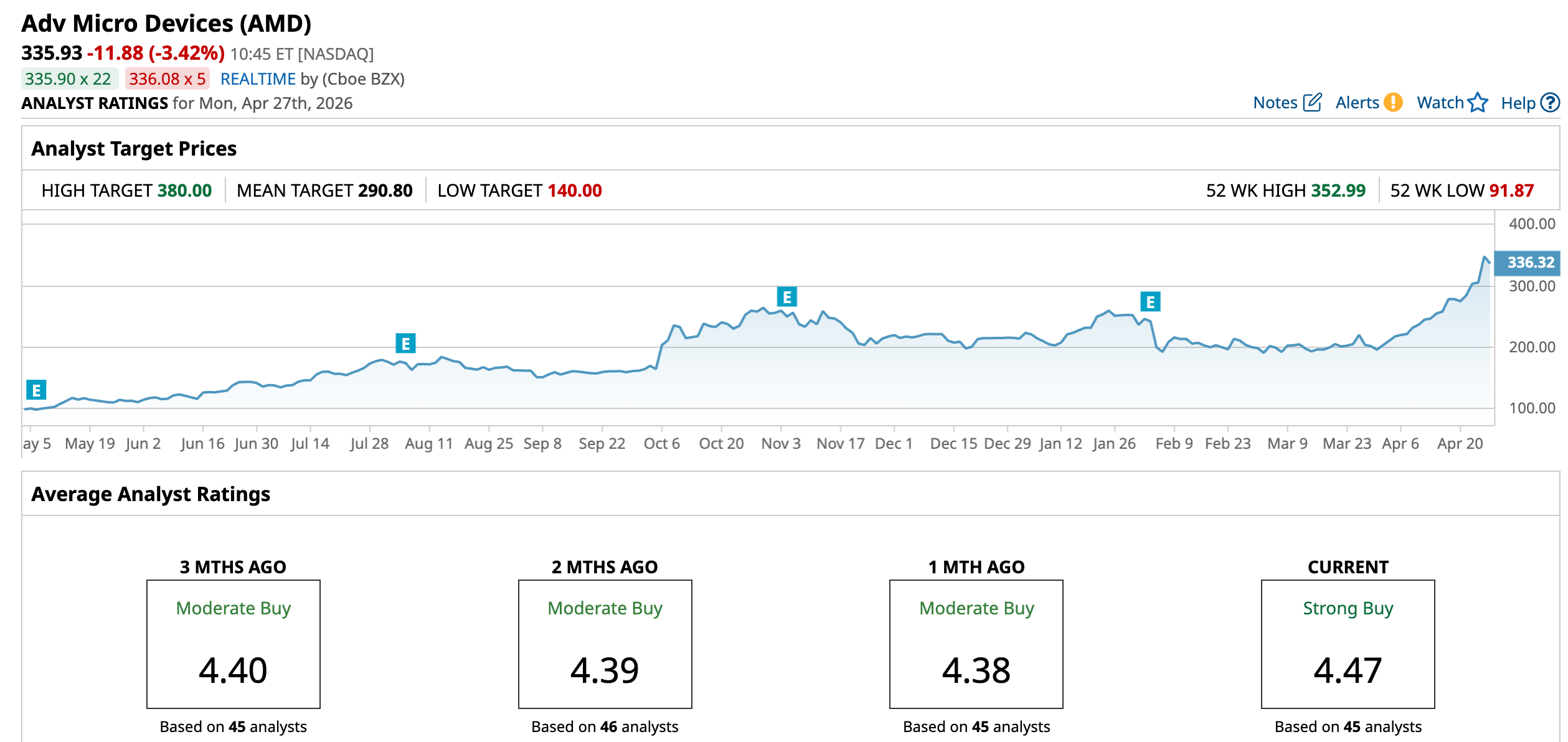Click the earnings E marker near Nov 3

click(x=786, y=297)
